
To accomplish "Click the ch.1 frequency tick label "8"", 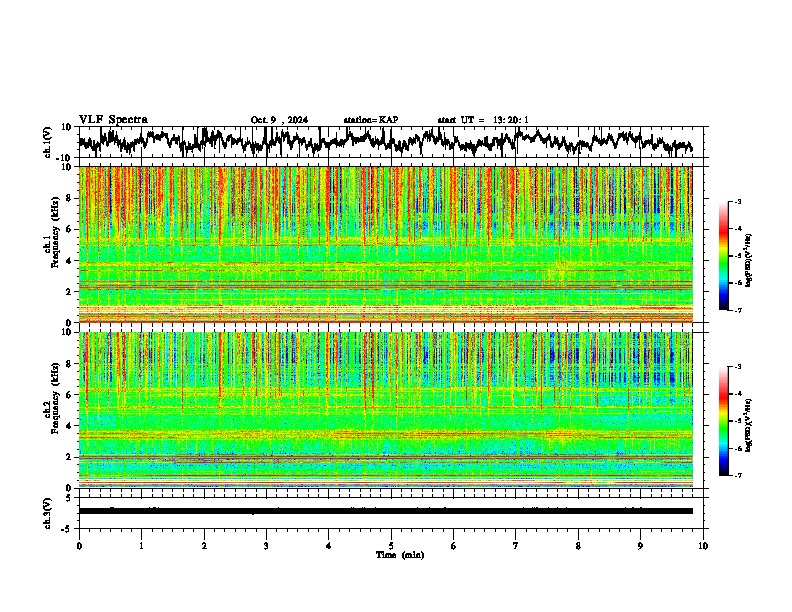I will coord(69,198).
